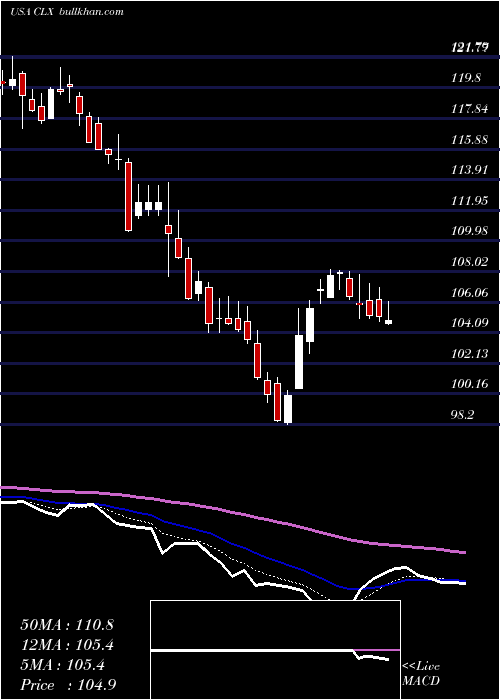Click the blue 12MA line

232,542
